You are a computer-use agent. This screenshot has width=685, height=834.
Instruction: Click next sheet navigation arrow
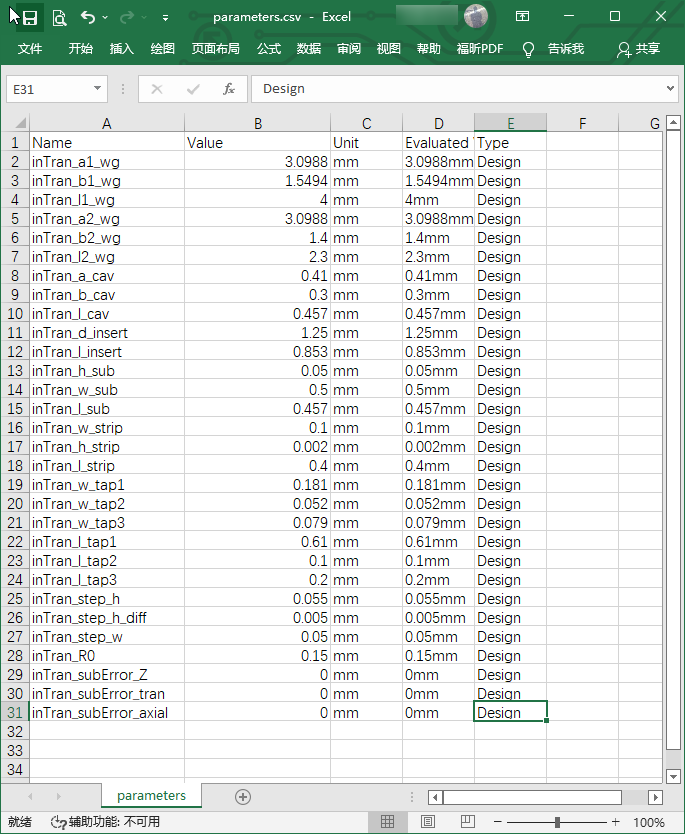[x=58, y=796]
